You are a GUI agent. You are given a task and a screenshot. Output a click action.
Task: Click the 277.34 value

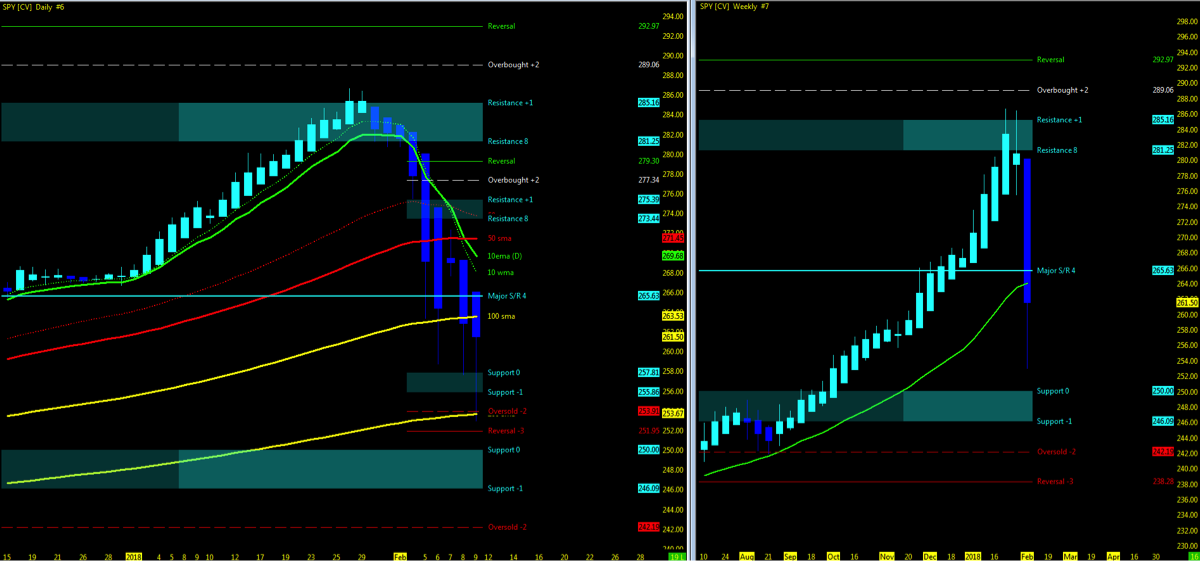coord(648,180)
